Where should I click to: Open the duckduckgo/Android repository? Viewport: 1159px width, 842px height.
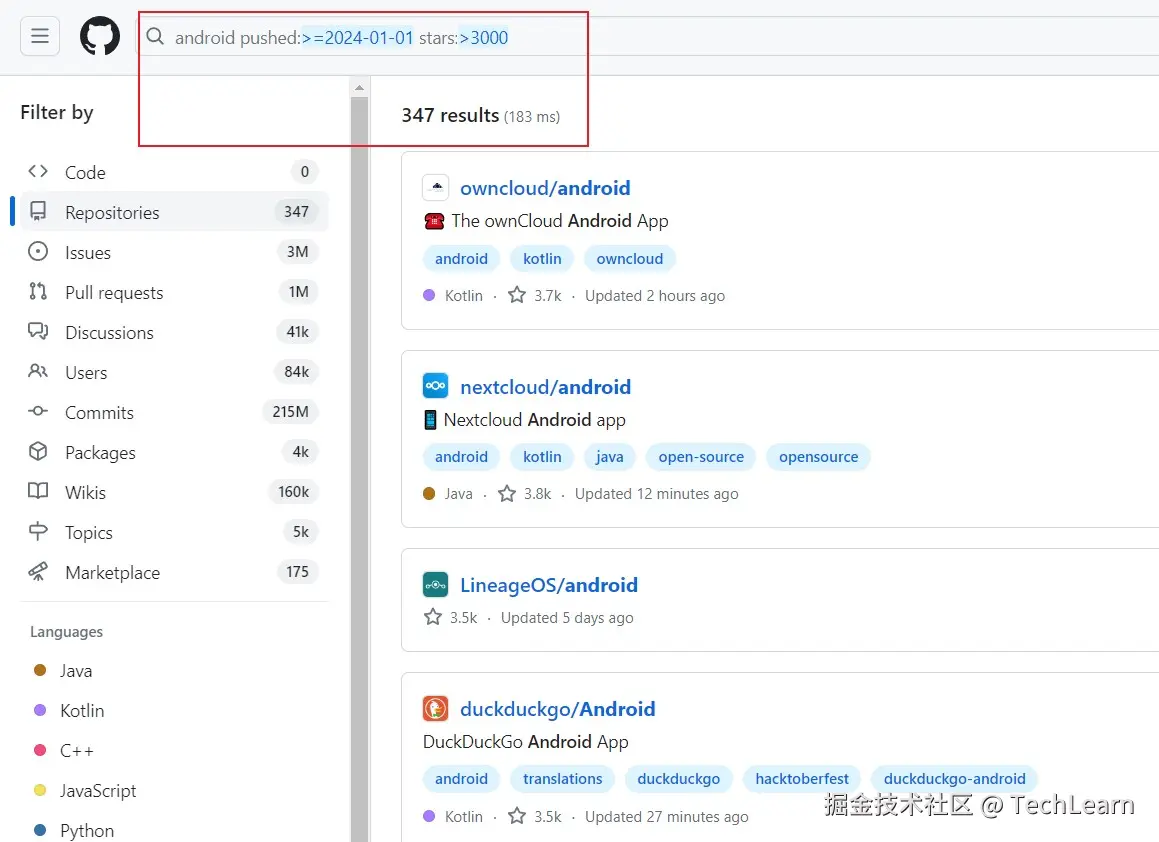coord(557,709)
